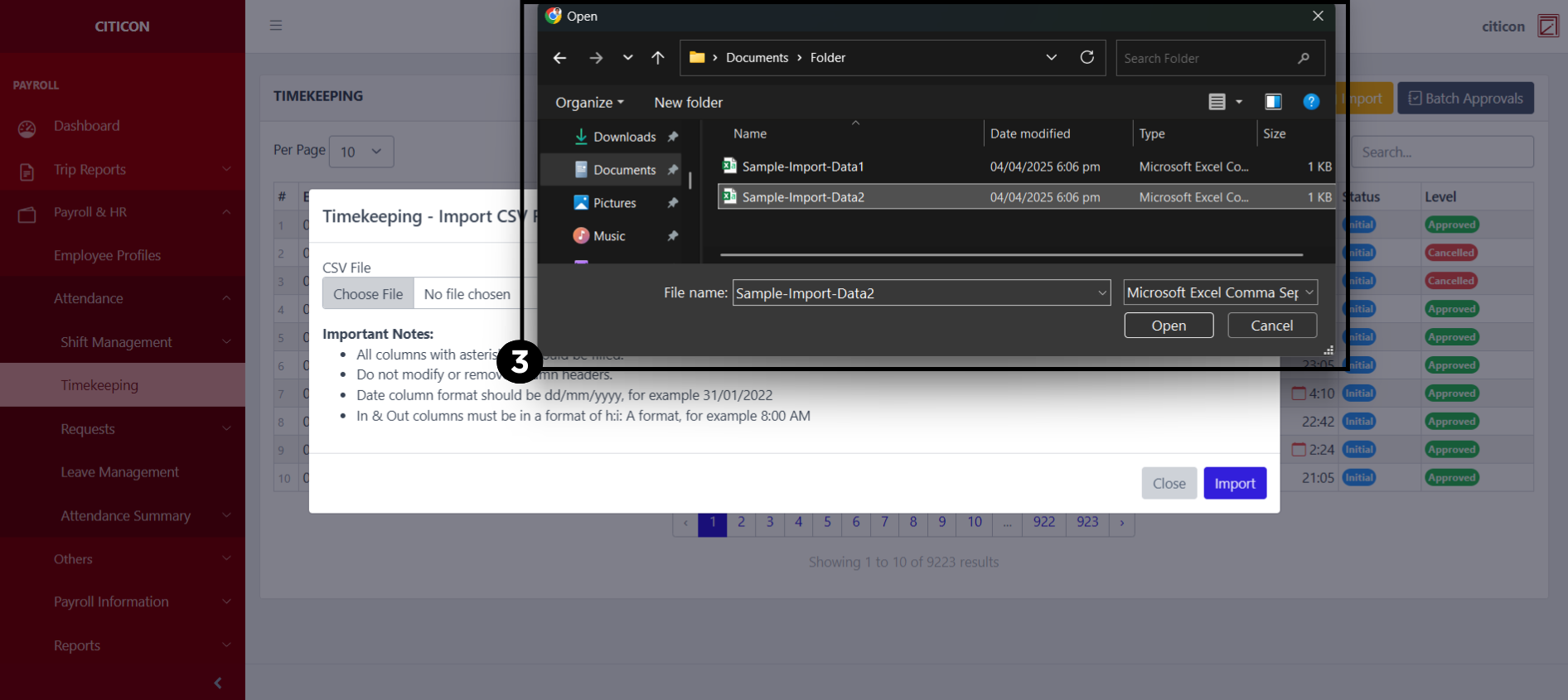This screenshot has height=700, width=1568.
Task: Click Choose File in import modal
Action: click(x=368, y=294)
